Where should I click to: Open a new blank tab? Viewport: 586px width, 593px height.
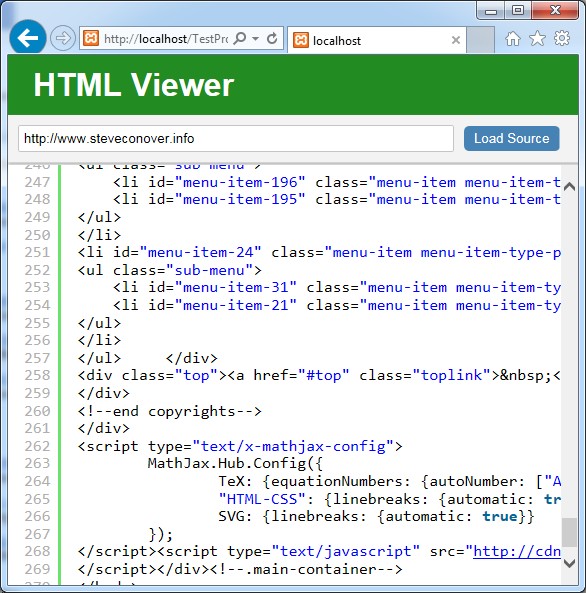point(480,40)
